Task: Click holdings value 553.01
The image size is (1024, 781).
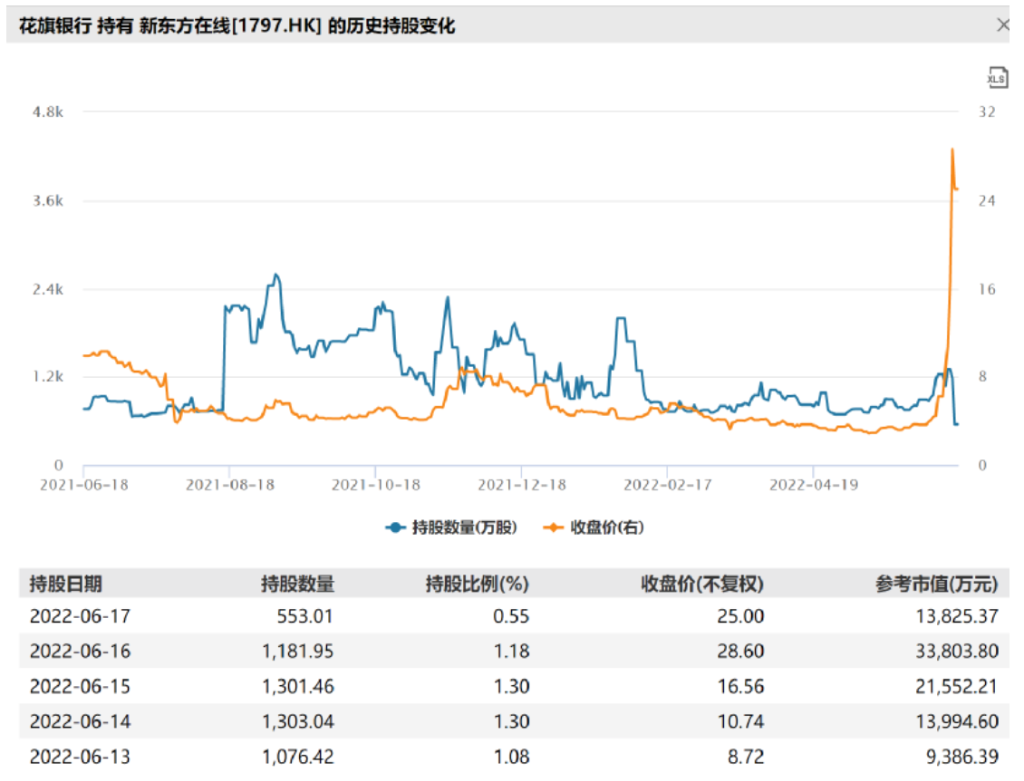Action: point(305,616)
